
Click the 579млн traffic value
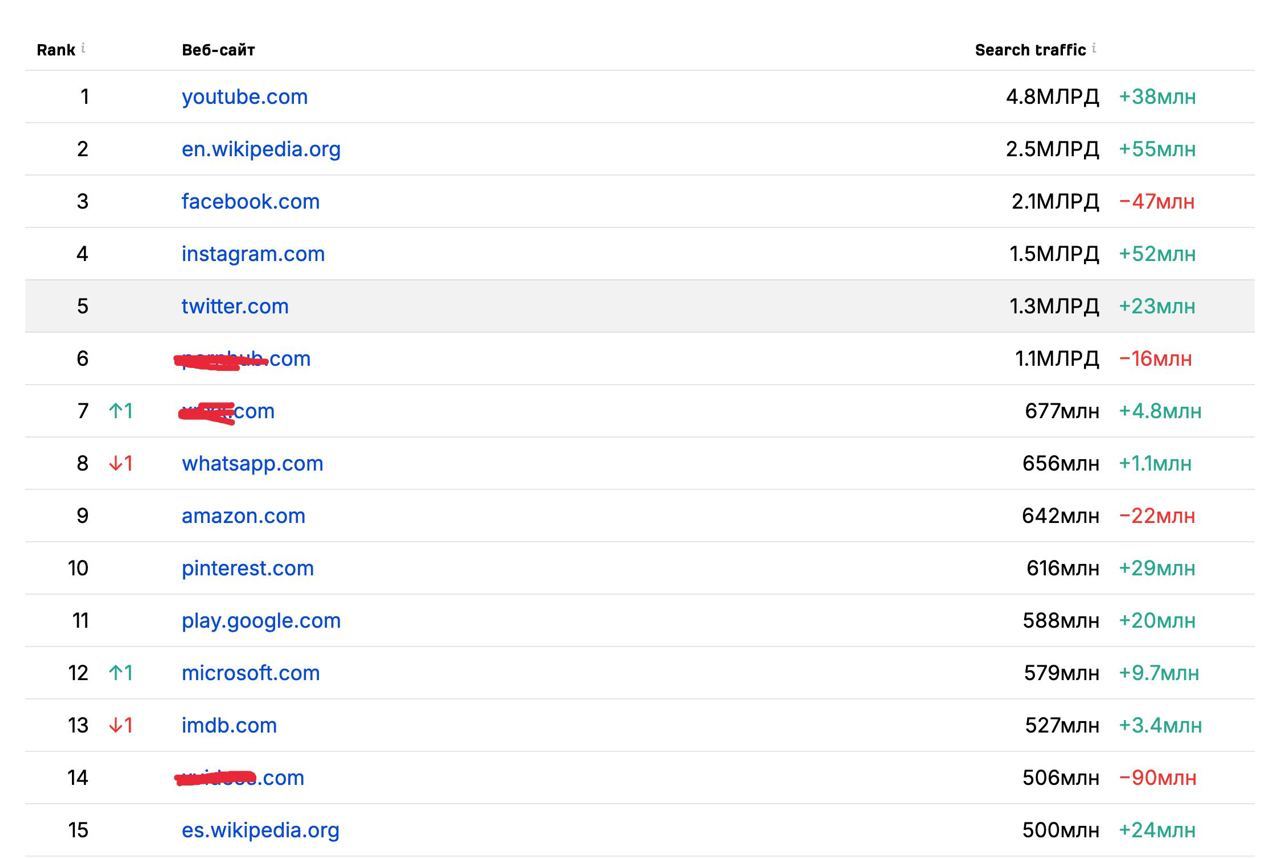pyautogui.click(x=1061, y=673)
